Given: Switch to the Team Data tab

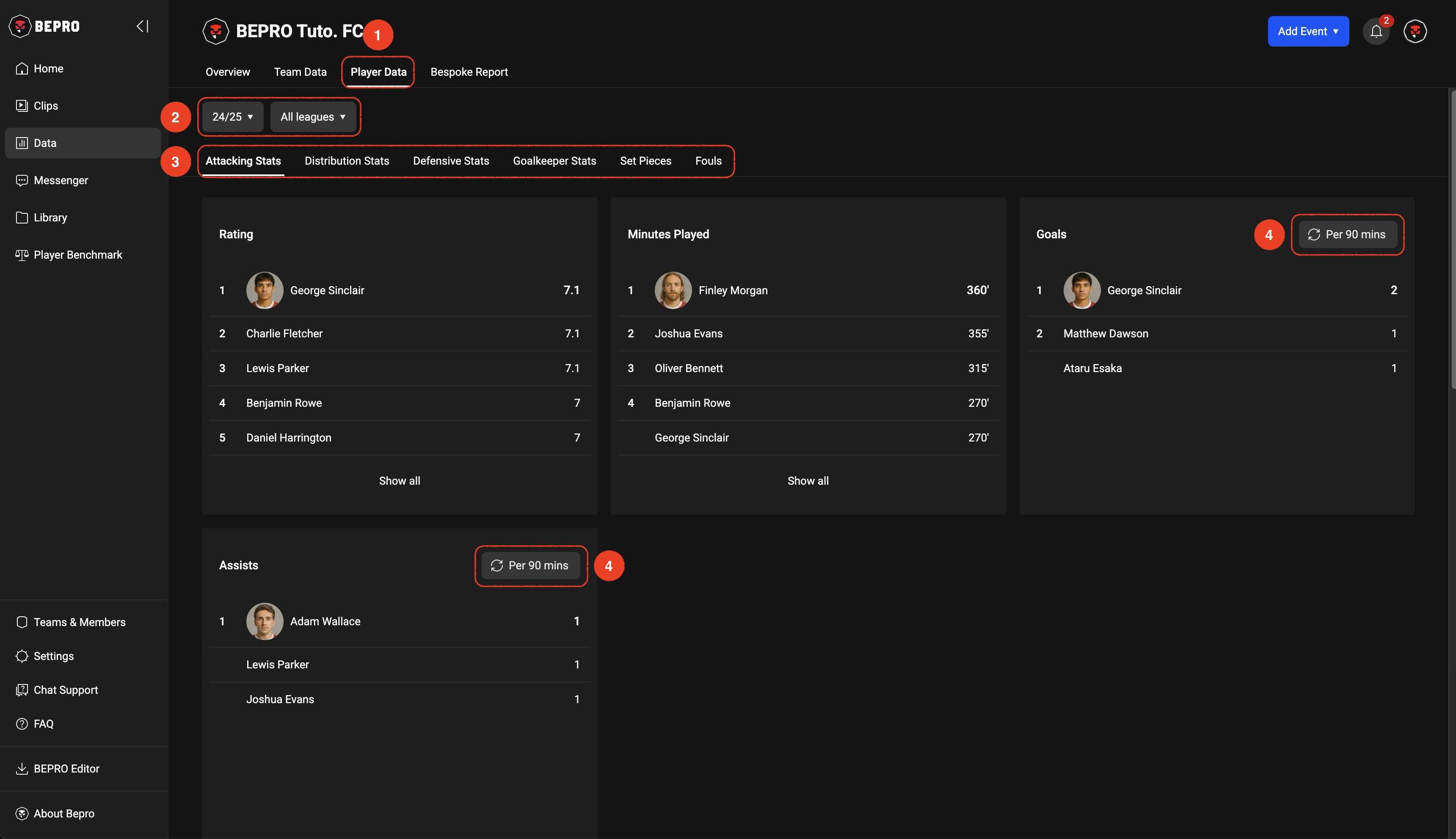Looking at the screenshot, I should click(x=300, y=72).
